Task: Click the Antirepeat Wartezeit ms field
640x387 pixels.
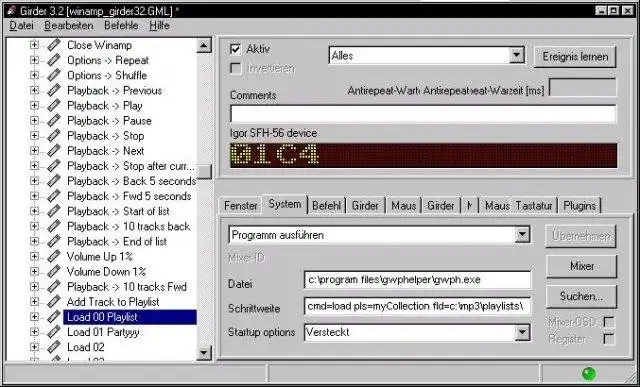Action: (583, 87)
